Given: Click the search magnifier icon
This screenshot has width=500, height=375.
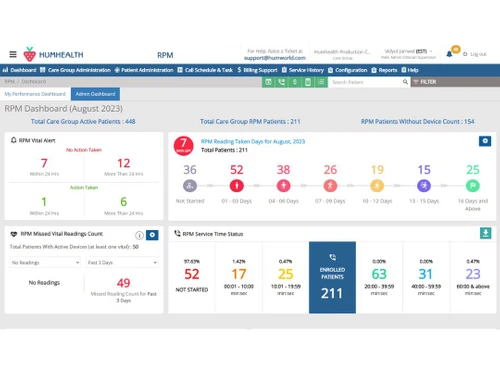Looking at the screenshot, I should click(x=405, y=82).
